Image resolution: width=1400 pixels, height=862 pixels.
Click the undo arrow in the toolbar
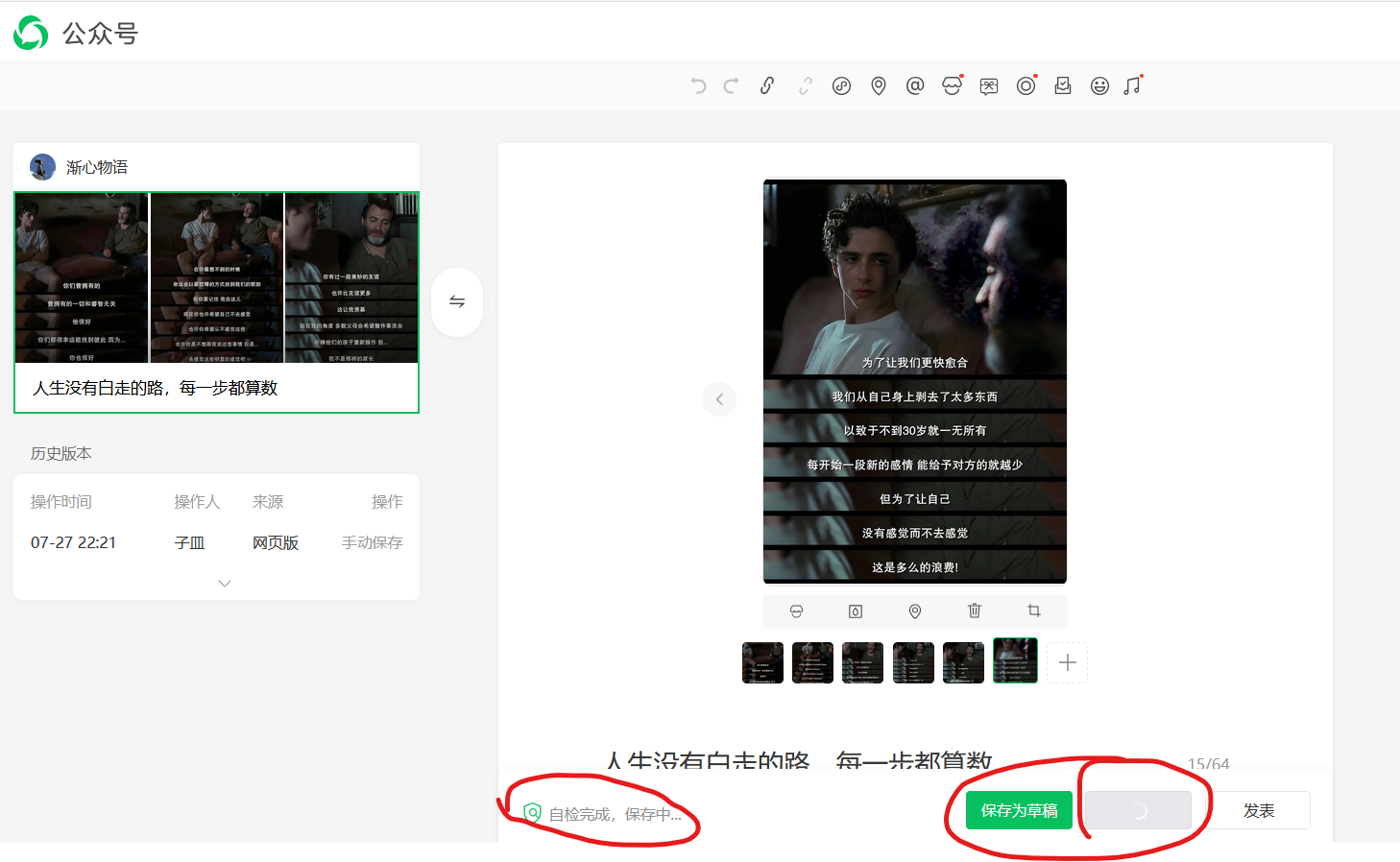point(698,85)
